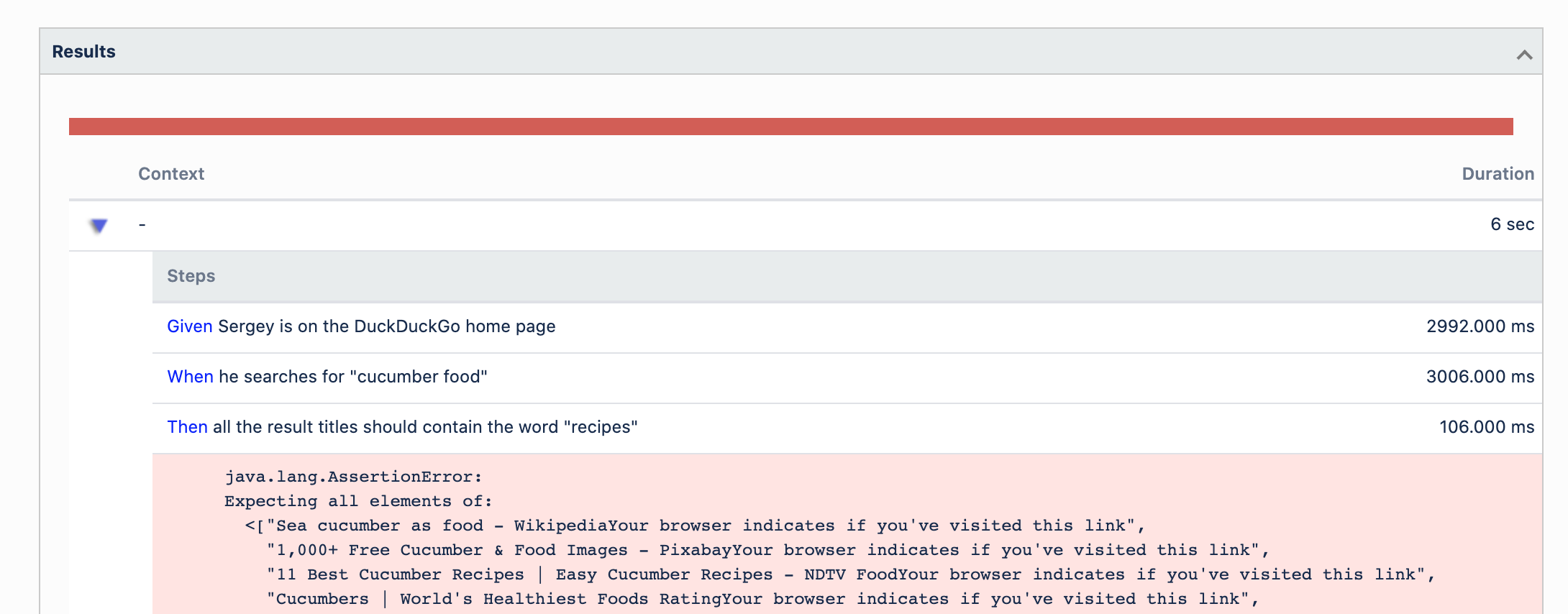Image resolution: width=1568 pixels, height=614 pixels.
Task: Click the blue Then keyword
Action: click(x=187, y=427)
